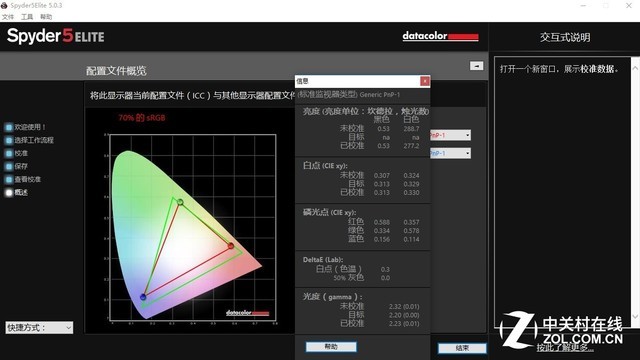The height and width of the screenshot is (360, 640).
Task: Click the 70% 的 sRGB label
Action: [142, 118]
